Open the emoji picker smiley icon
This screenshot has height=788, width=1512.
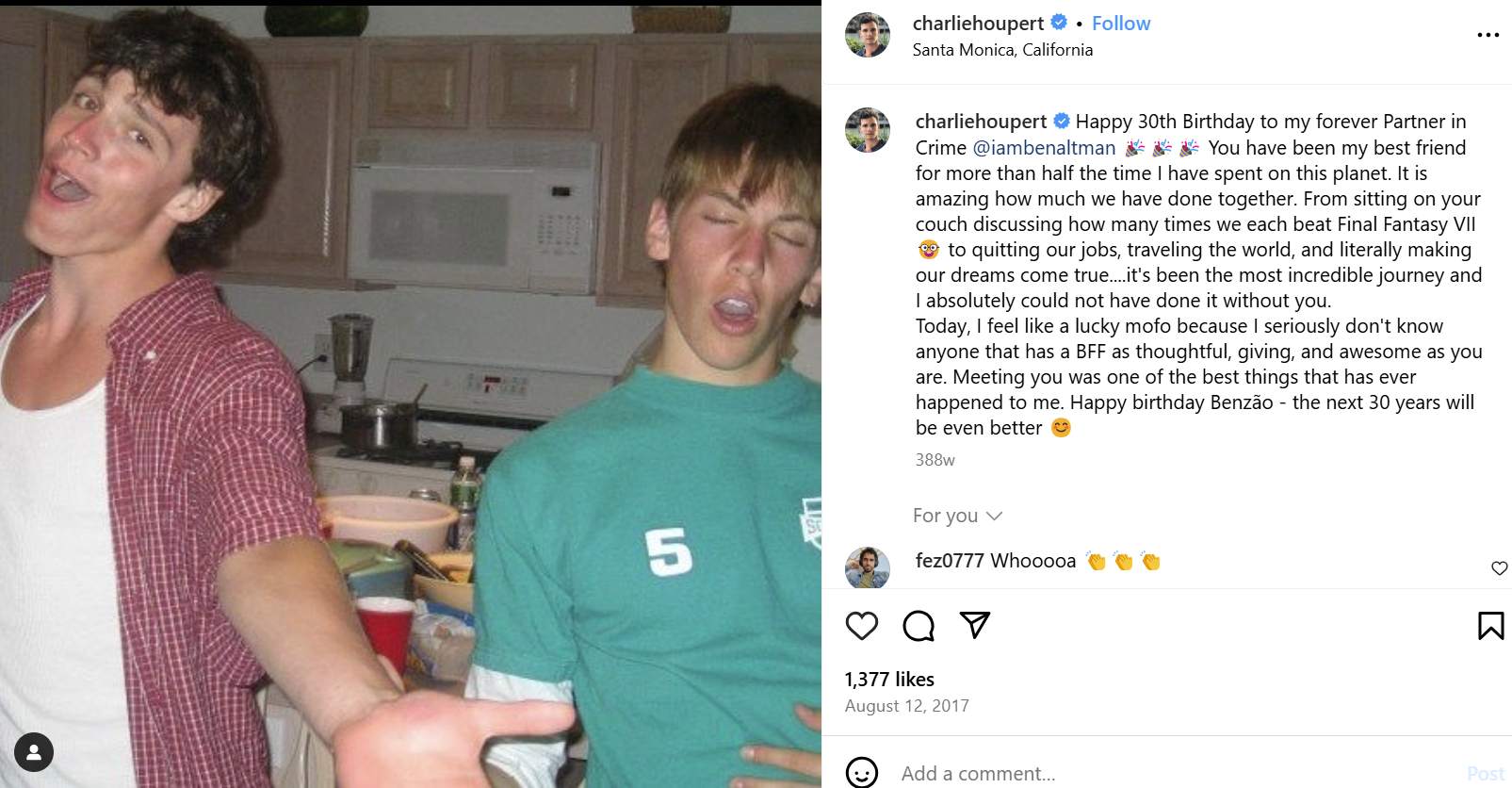[x=862, y=773]
